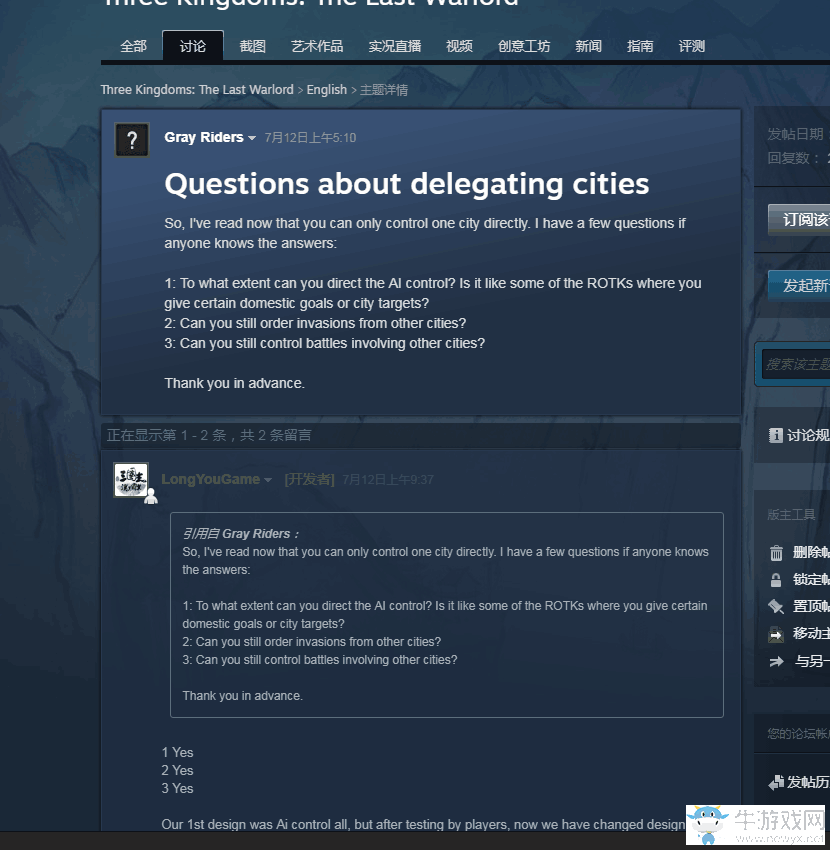Open the 发帖历 post history link
Image resolution: width=830 pixels, height=850 pixels.
click(808, 782)
